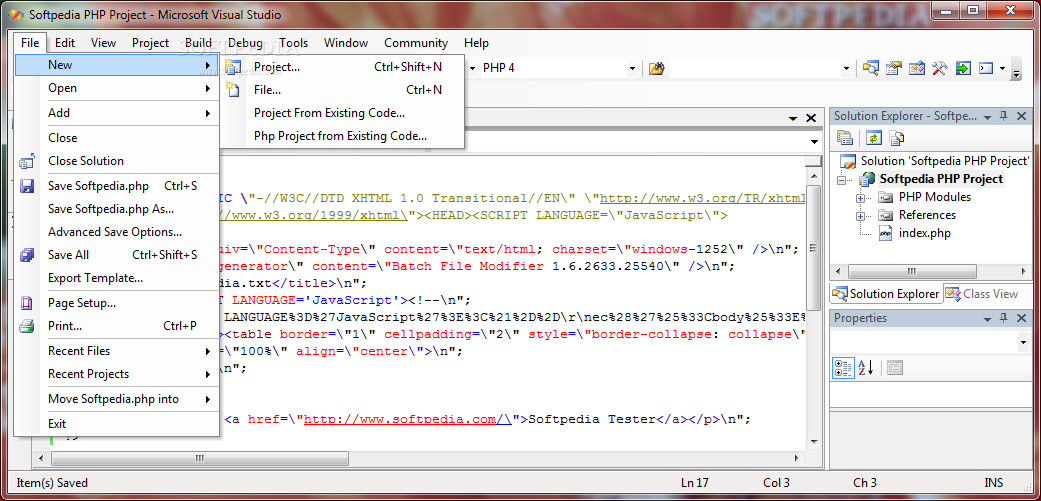Click the Visual Studio icon in title bar
The height and width of the screenshot is (501, 1041).
point(19,15)
